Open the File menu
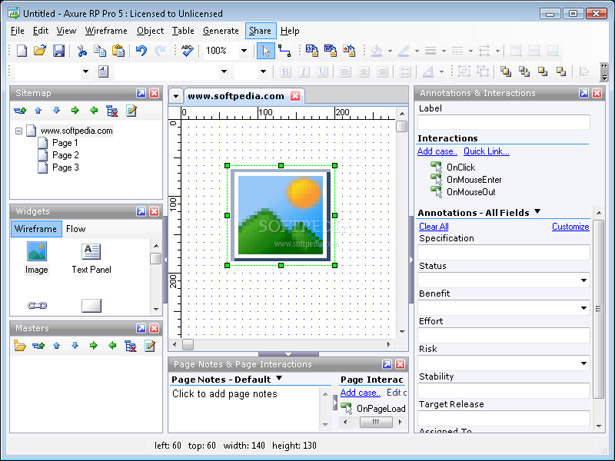The width and height of the screenshot is (615, 461). (x=17, y=31)
